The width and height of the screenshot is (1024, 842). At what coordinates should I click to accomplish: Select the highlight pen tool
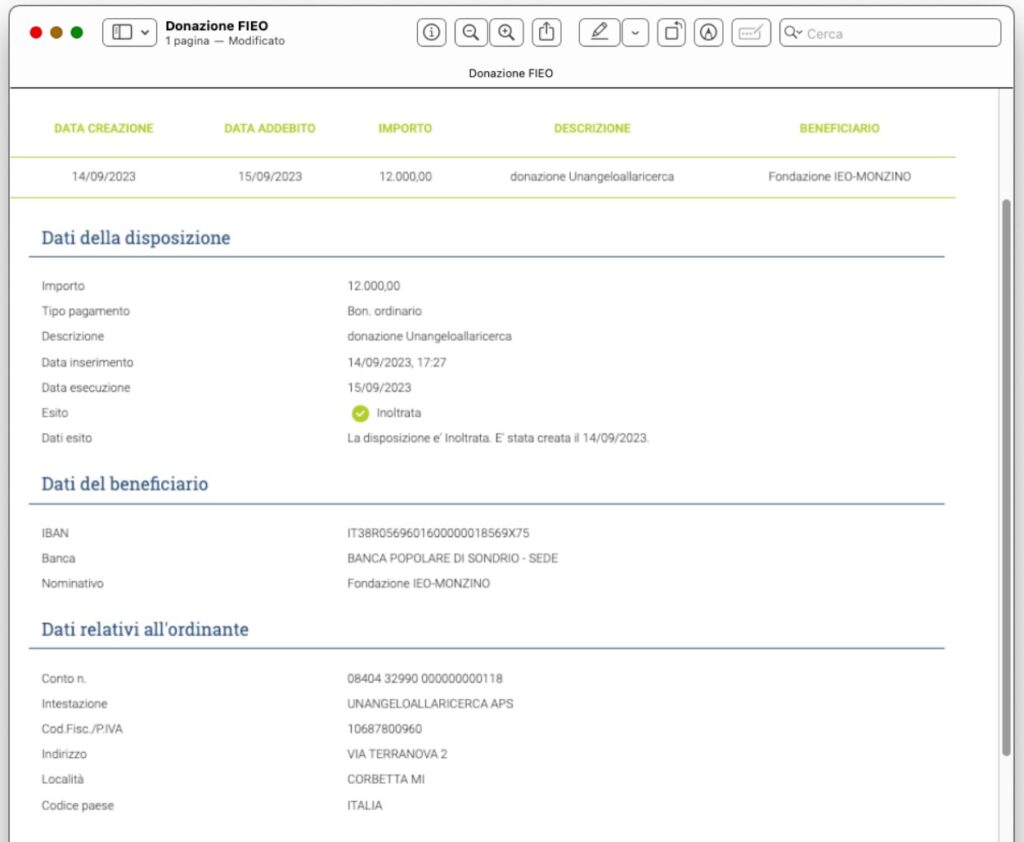[599, 33]
